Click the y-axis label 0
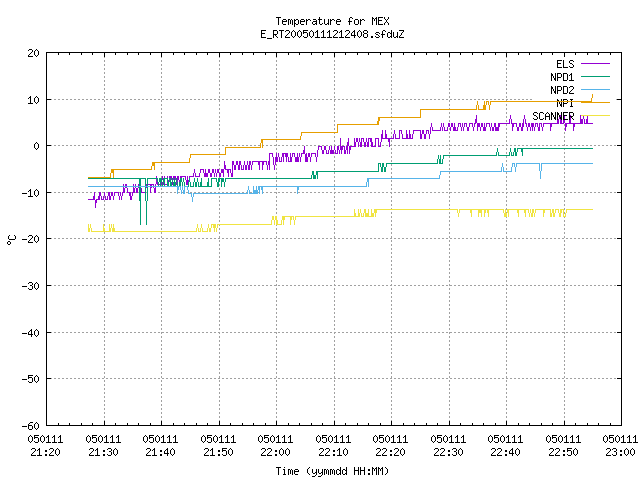 point(37,146)
